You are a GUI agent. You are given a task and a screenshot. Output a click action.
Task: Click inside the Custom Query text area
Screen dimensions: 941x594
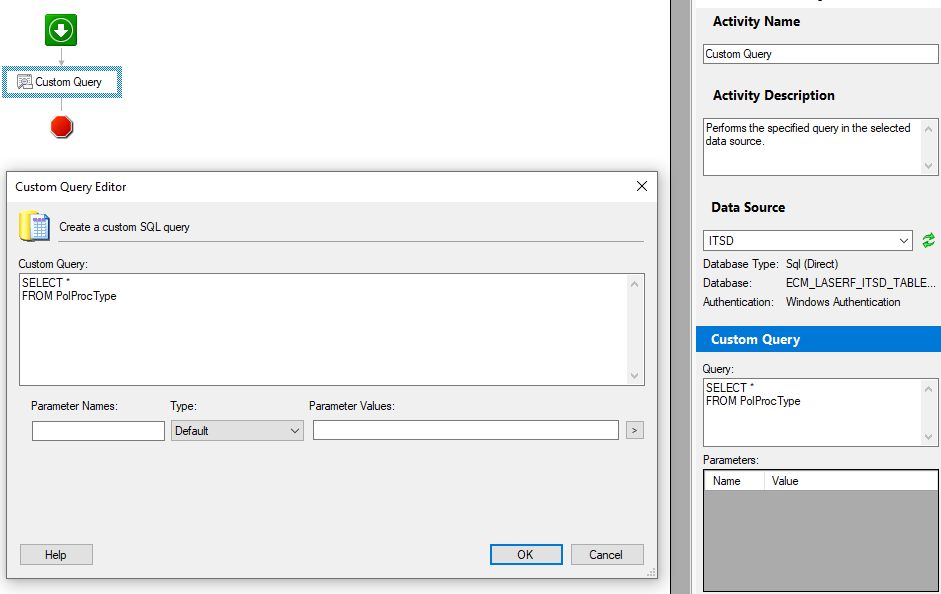[x=324, y=329]
